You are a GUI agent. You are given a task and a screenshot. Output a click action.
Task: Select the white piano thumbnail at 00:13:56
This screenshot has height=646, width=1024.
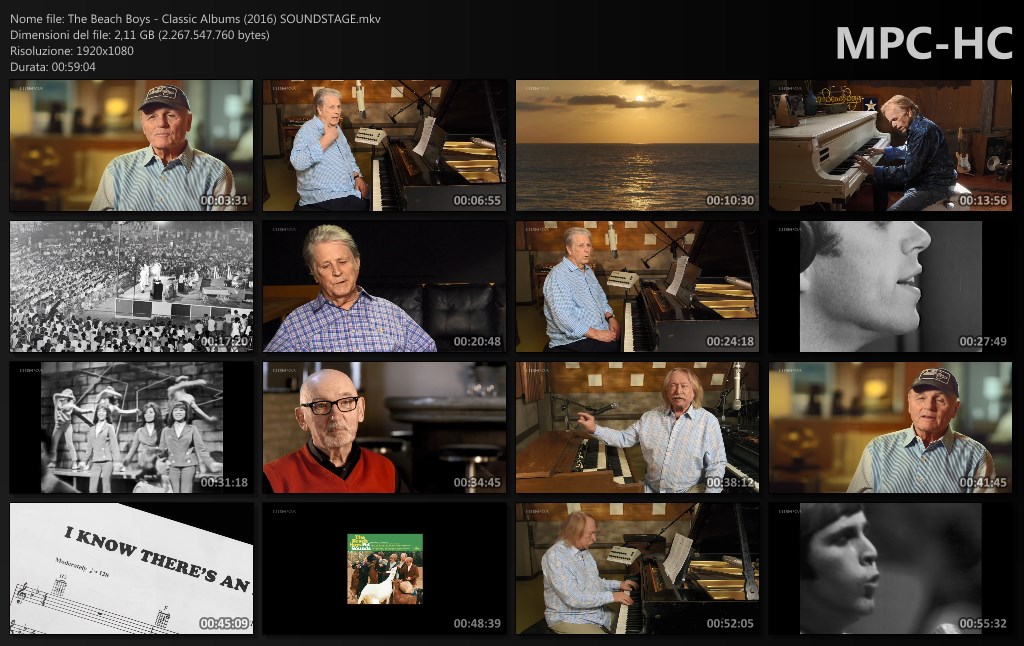pos(890,146)
